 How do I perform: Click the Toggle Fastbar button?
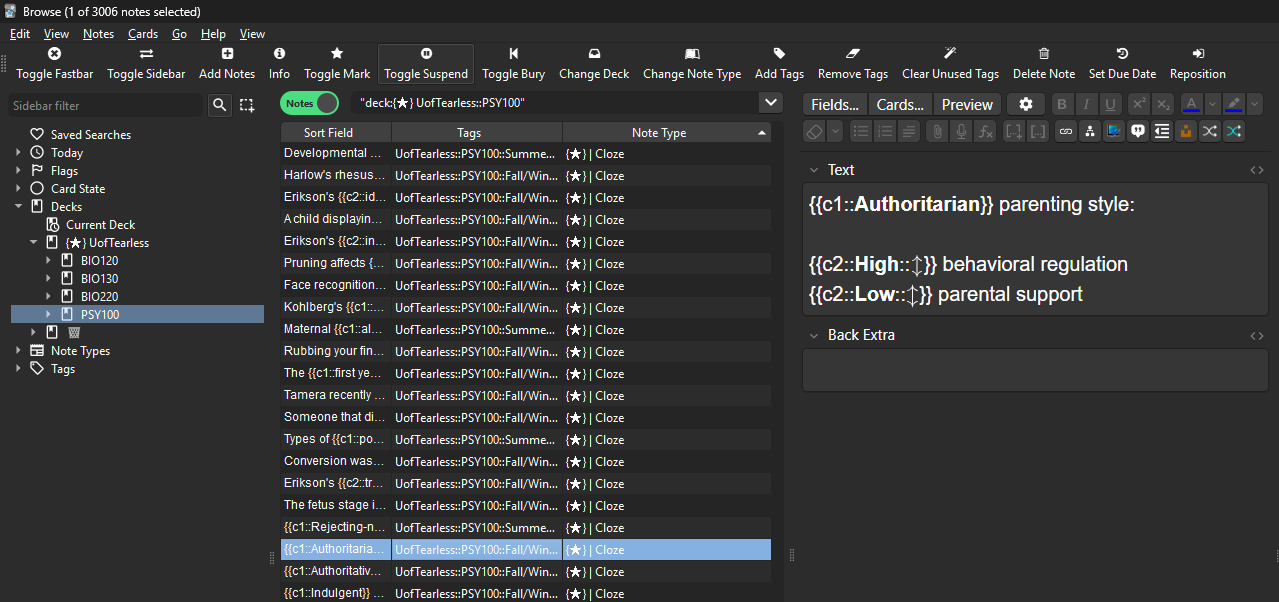(55, 63)
